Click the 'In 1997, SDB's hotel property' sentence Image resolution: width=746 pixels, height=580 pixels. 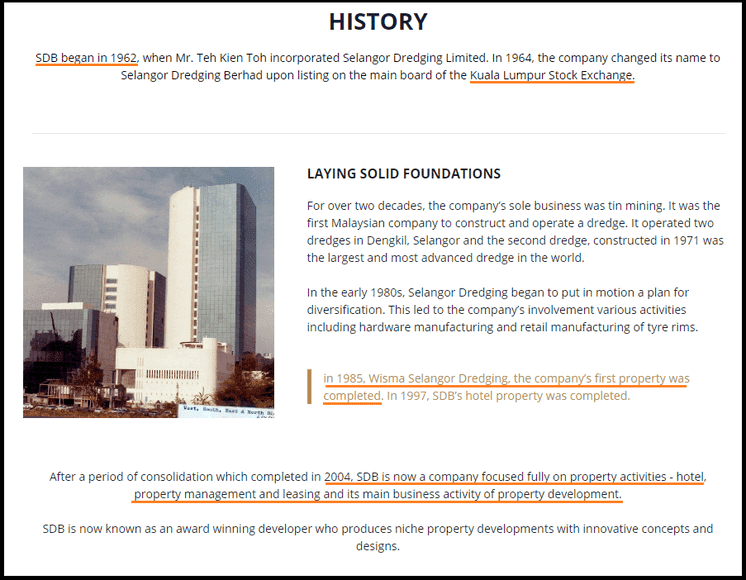pos(508,396)
